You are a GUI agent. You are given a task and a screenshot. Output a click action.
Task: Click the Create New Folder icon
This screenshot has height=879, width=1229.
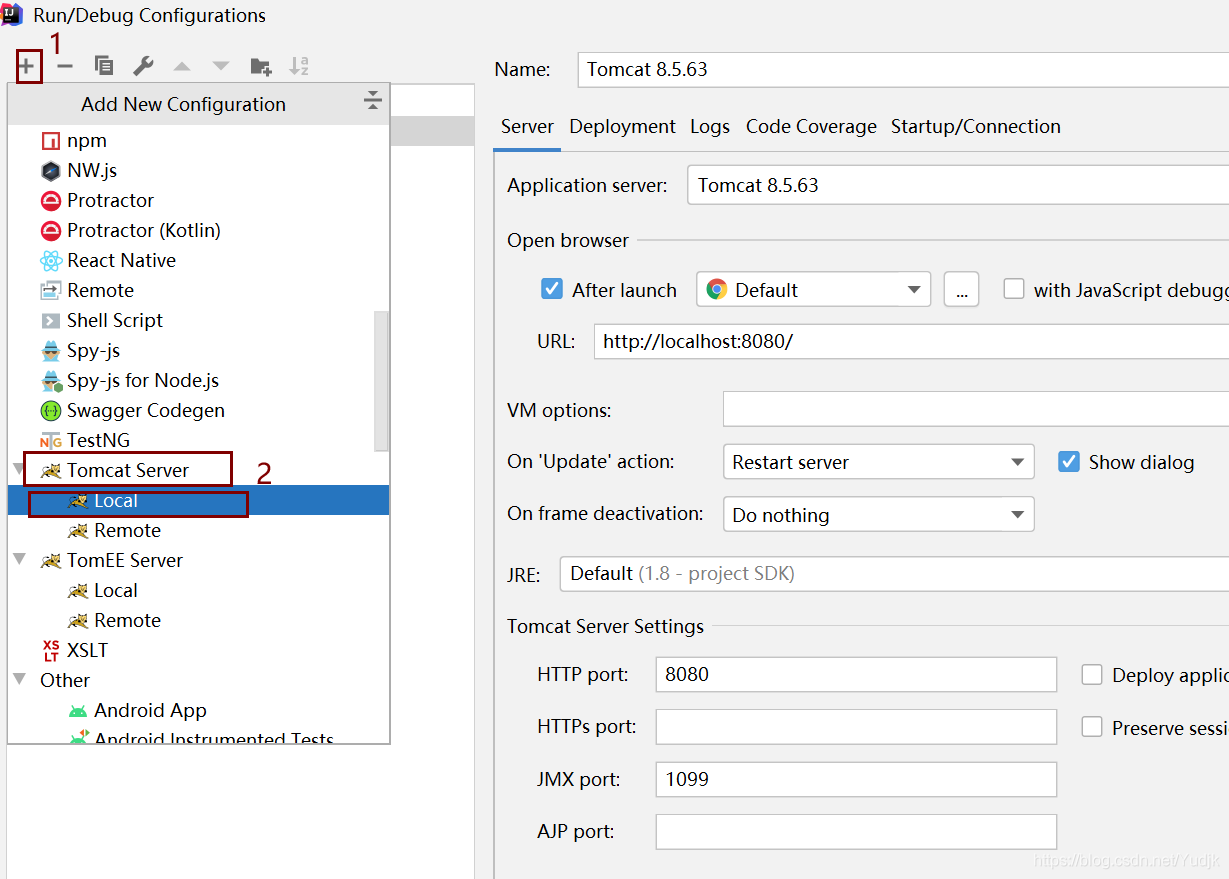(x=260, y=67)
